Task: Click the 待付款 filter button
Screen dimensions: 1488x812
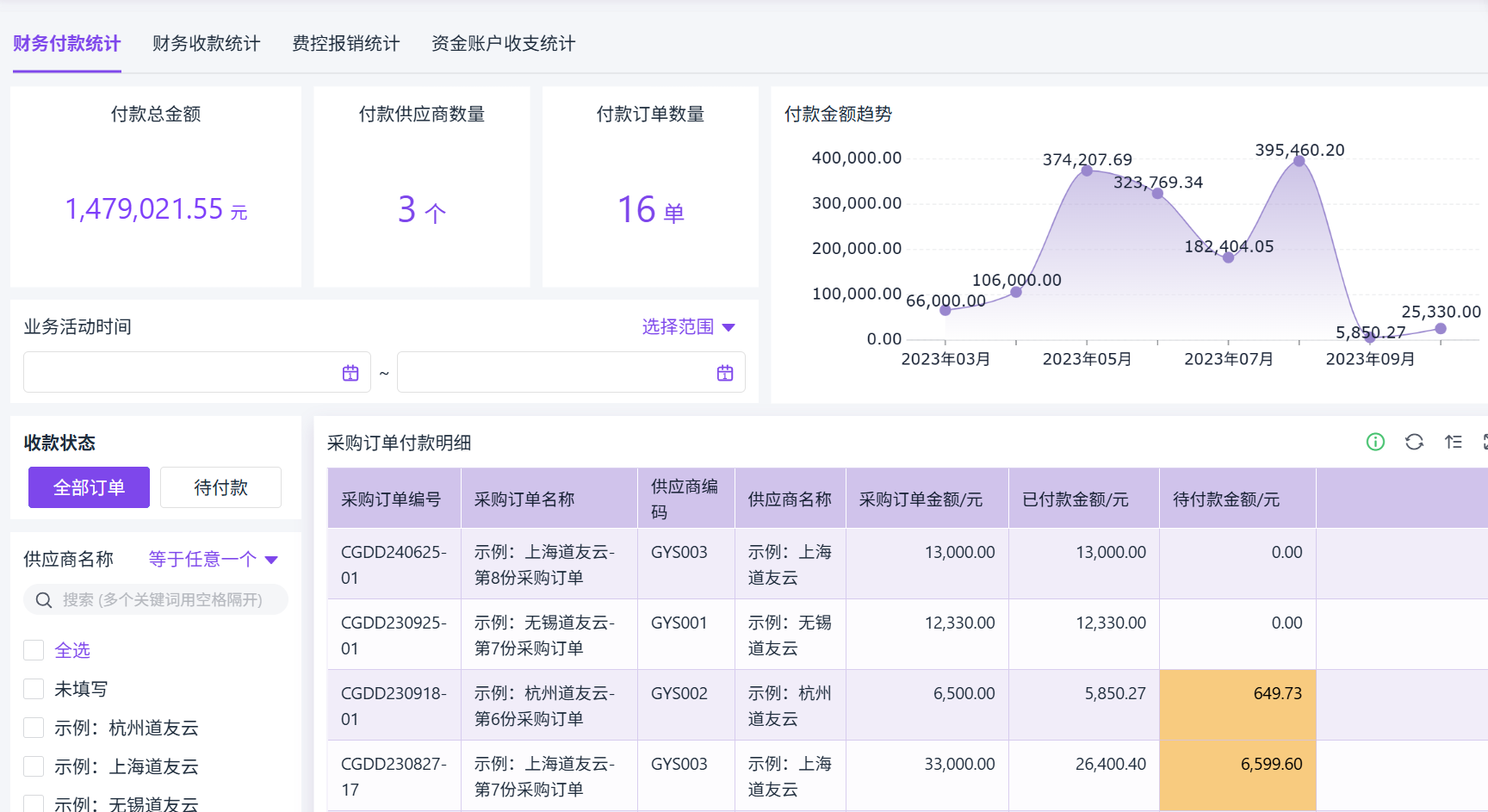Action: [x=220, y=487]
